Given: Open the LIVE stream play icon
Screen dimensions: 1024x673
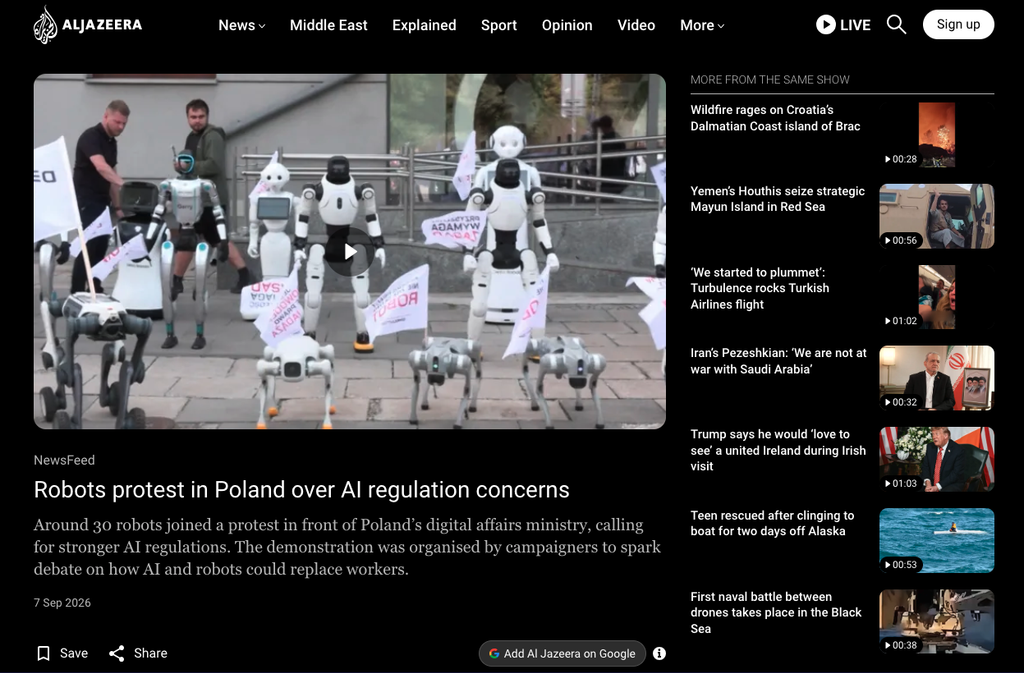Looking at the screenshot, I should point(825,25).
